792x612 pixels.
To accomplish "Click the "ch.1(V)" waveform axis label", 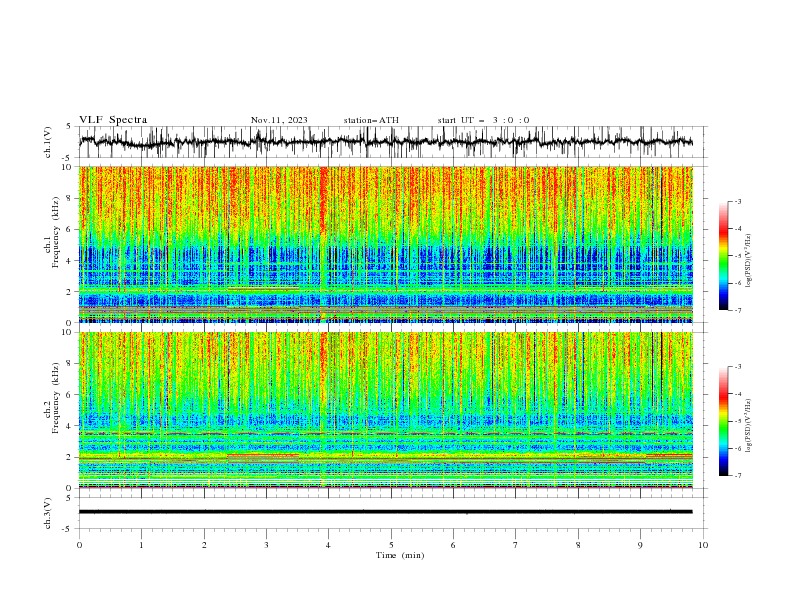I will pos(48,142).
